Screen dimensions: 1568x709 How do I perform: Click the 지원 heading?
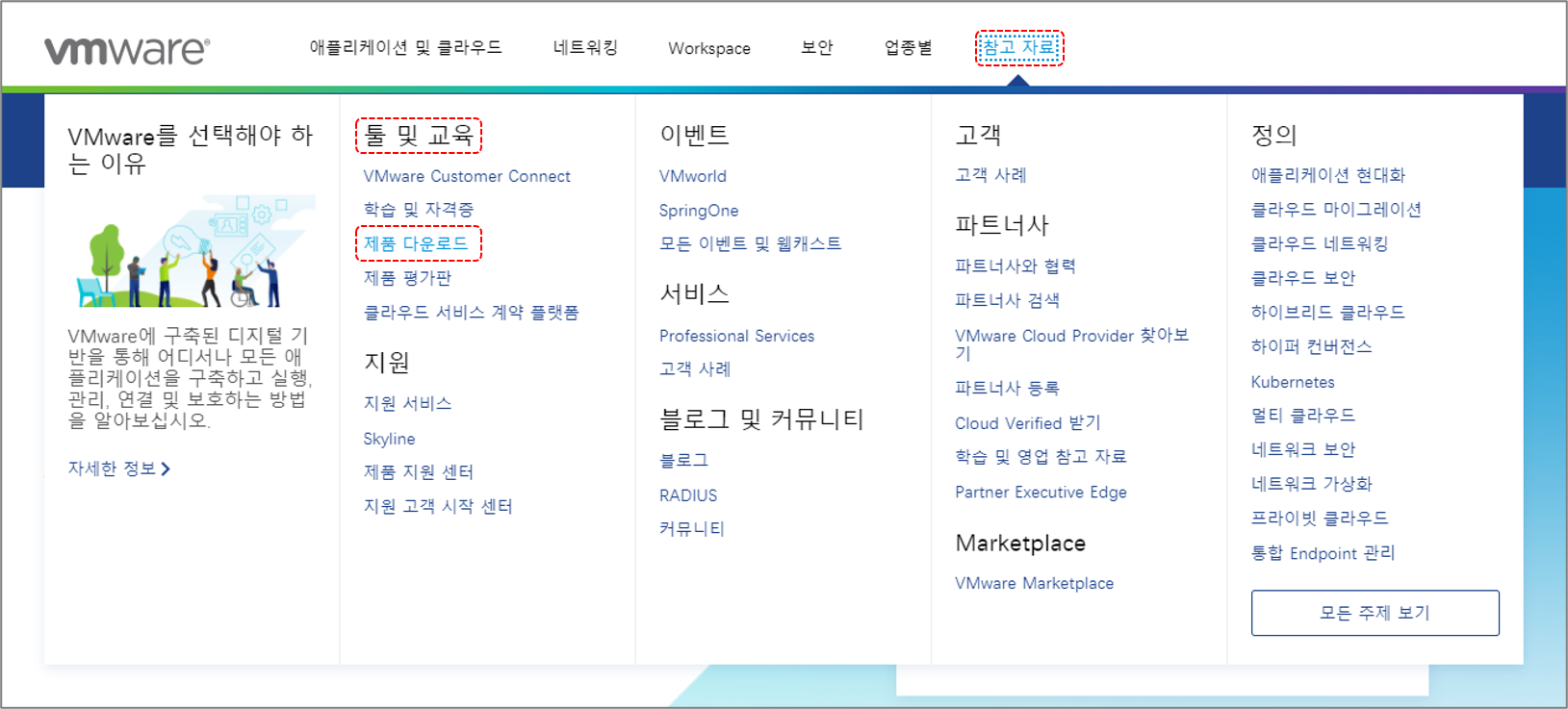(x=387, y=363)
